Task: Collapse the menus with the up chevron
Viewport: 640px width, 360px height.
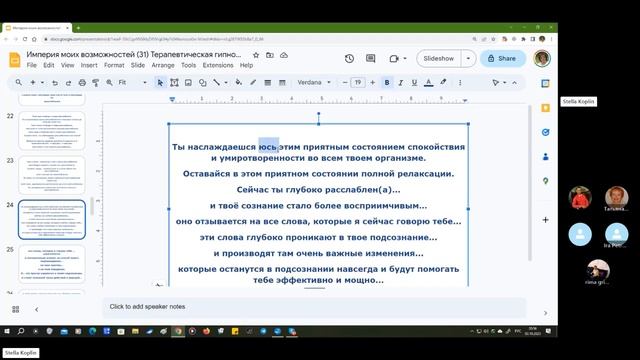Action: [514, 82]
